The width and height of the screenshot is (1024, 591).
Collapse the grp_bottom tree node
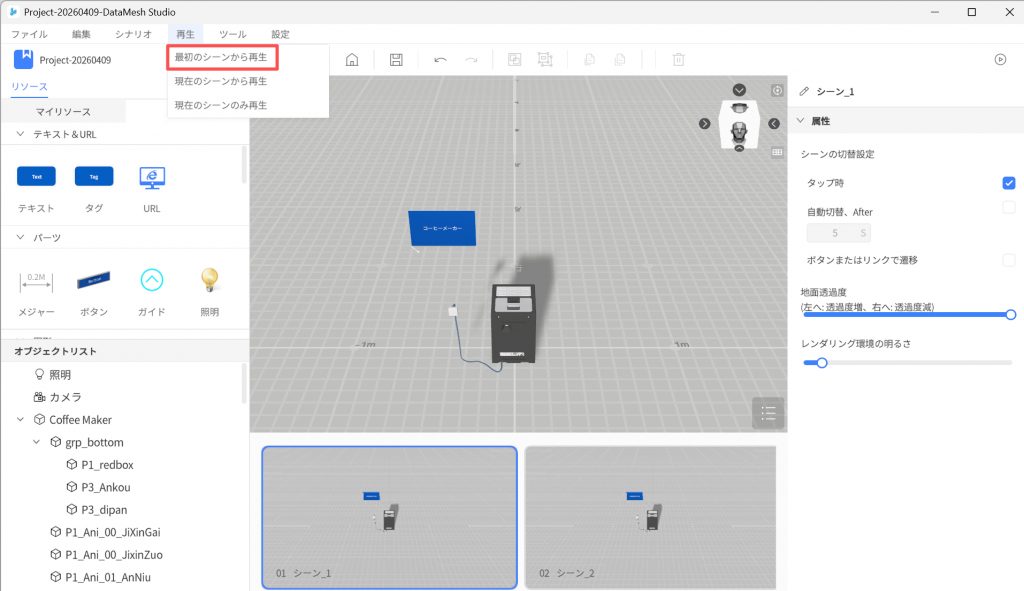(x=39, y=442)
